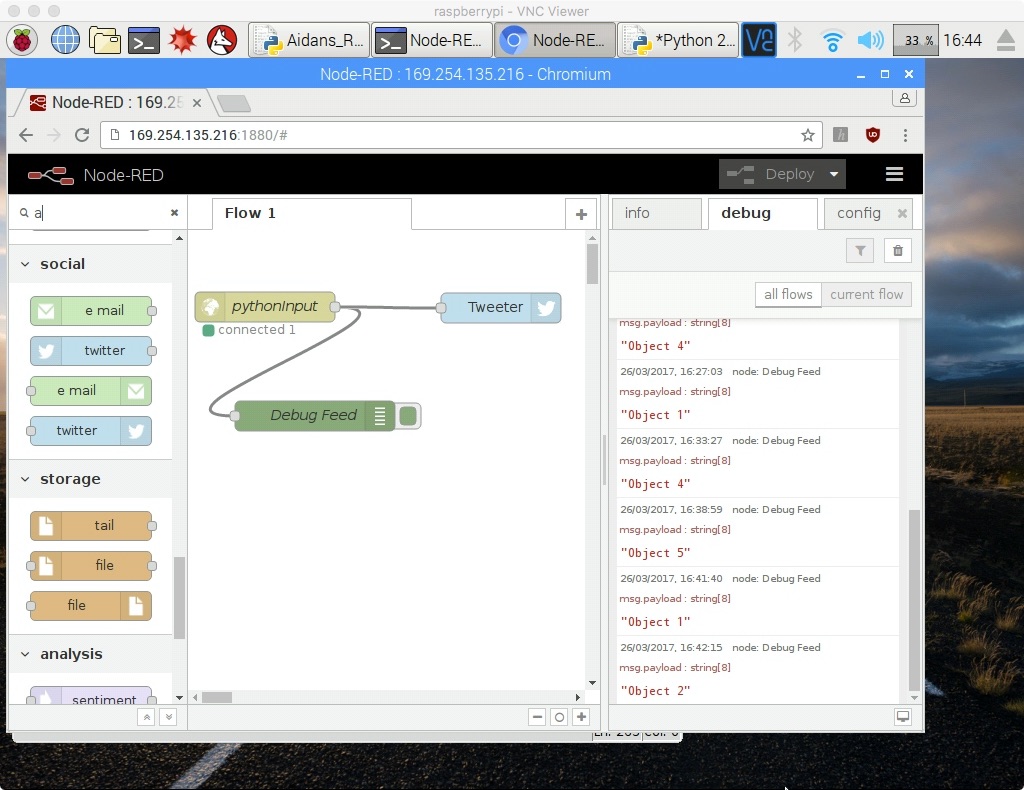Open the Deploy dropdown arrow

click(x=833, y=174)
